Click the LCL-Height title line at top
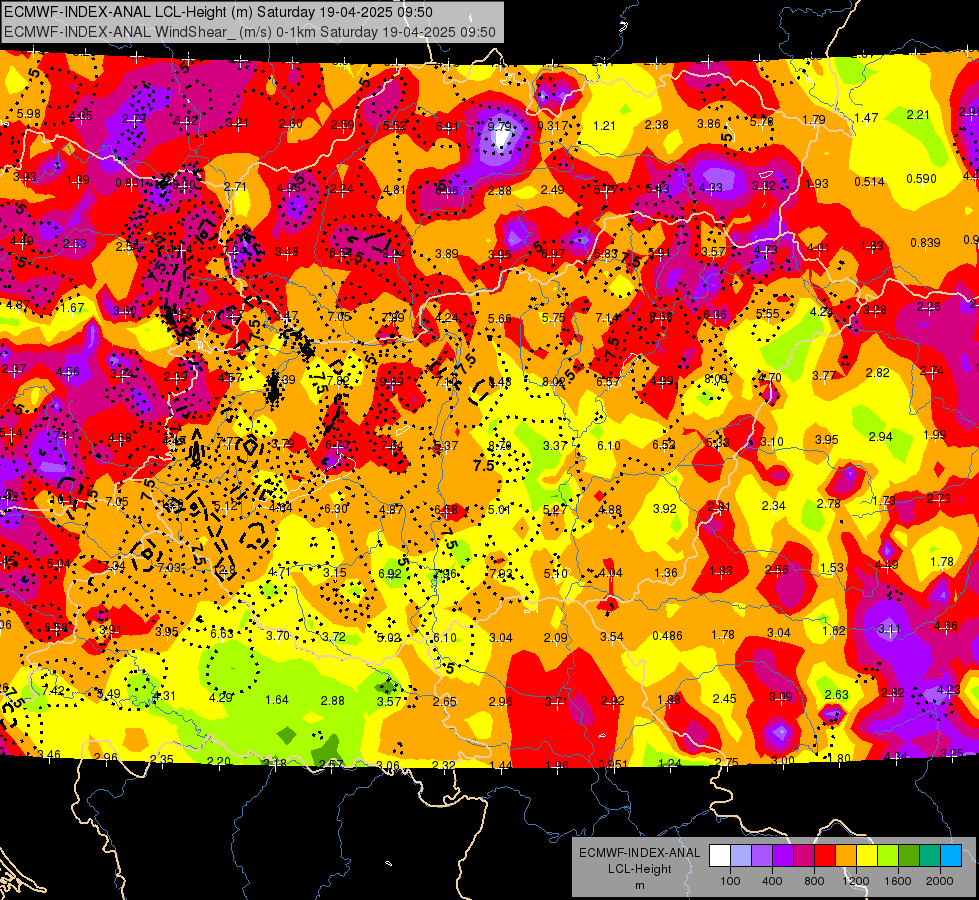Image resolution: width=979 pixels, height=900 pixels. click(218, 12)
